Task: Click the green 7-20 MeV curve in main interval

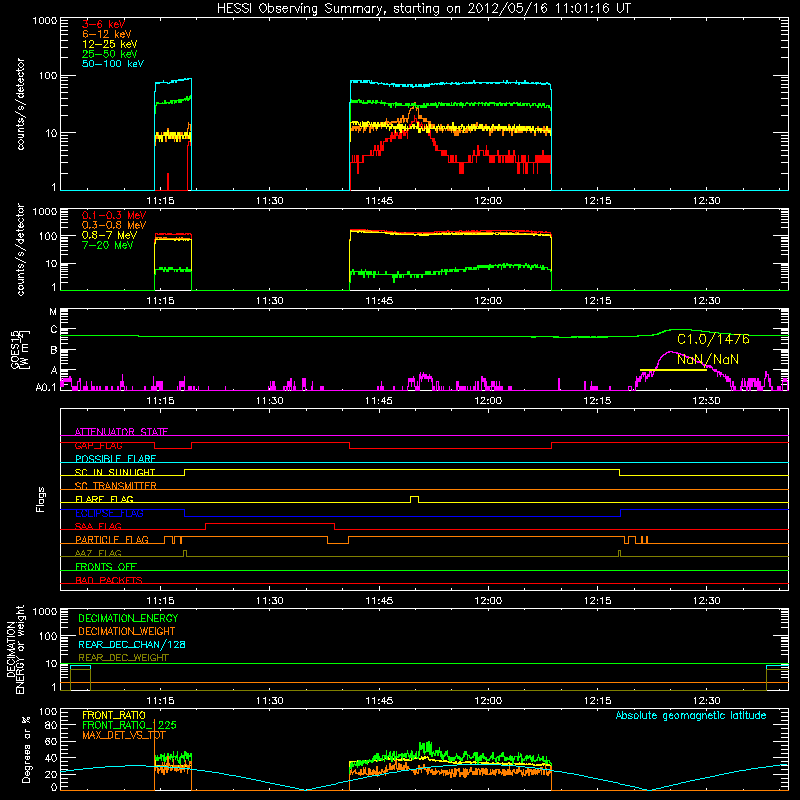Action: (x=451, y=270)
